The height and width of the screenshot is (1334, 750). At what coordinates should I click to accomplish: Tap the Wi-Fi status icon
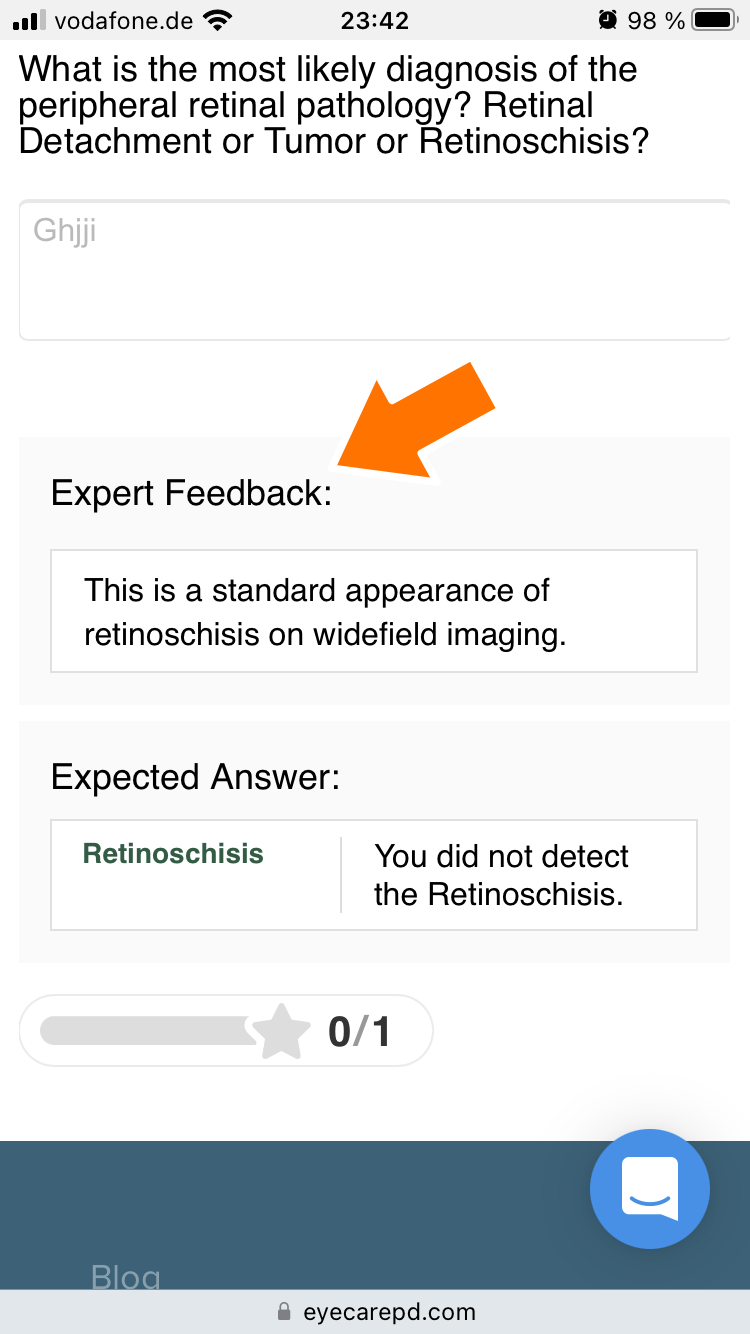click(215, 19)
